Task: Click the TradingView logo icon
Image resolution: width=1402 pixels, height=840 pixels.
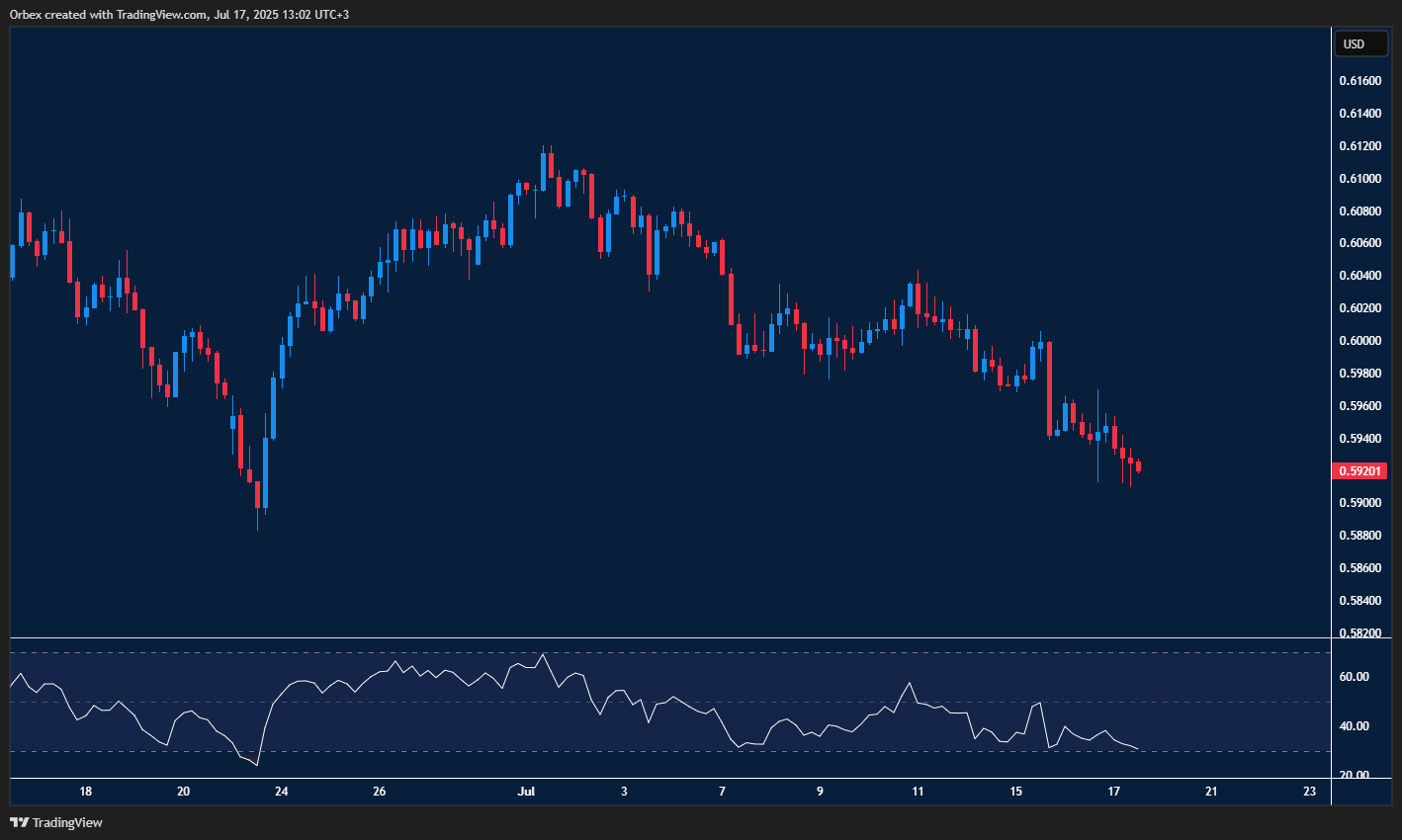Action: pos(19,822)
